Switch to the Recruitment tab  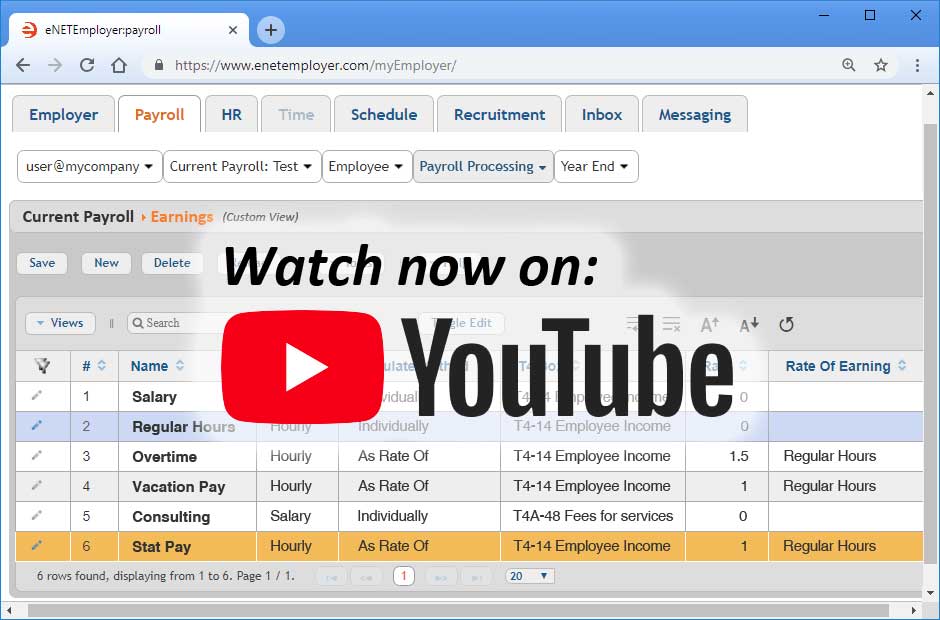click(499, 115)
